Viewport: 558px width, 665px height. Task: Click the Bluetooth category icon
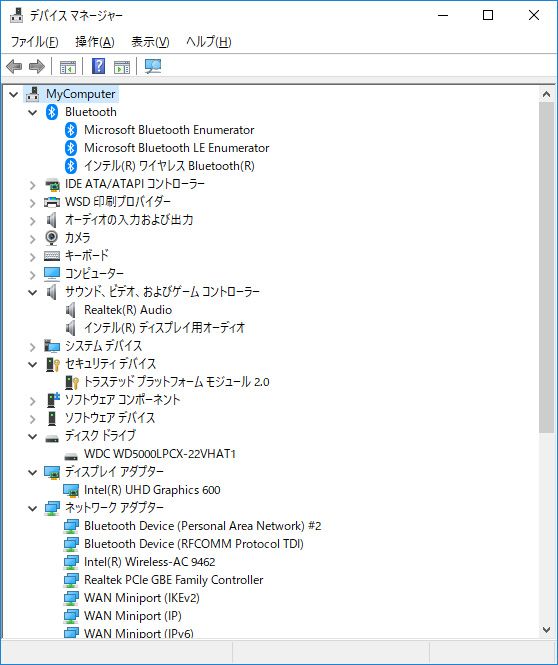coord(52,112)
